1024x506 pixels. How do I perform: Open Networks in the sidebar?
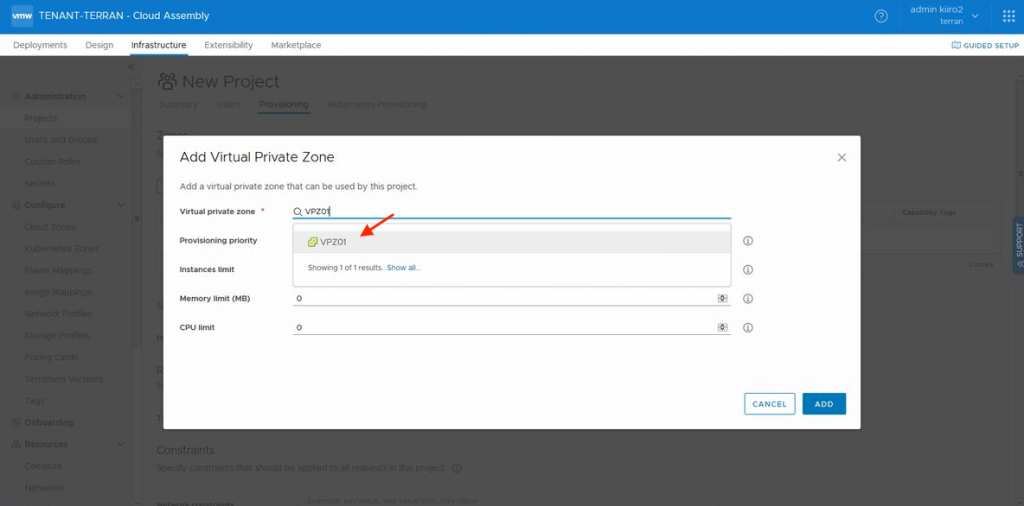pos(44,488)
